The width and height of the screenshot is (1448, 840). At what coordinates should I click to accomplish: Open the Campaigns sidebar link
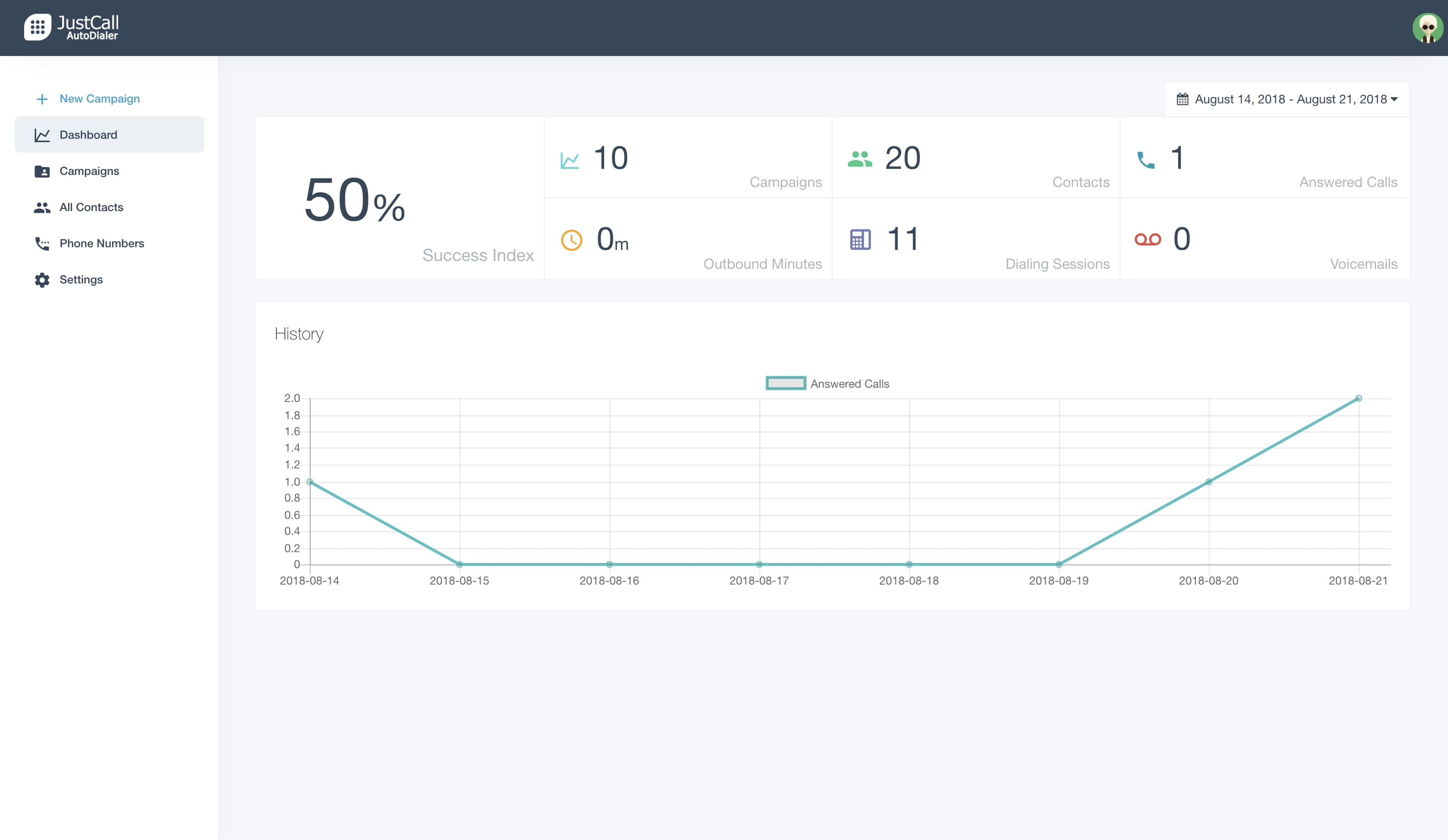[x=89, y=171]
